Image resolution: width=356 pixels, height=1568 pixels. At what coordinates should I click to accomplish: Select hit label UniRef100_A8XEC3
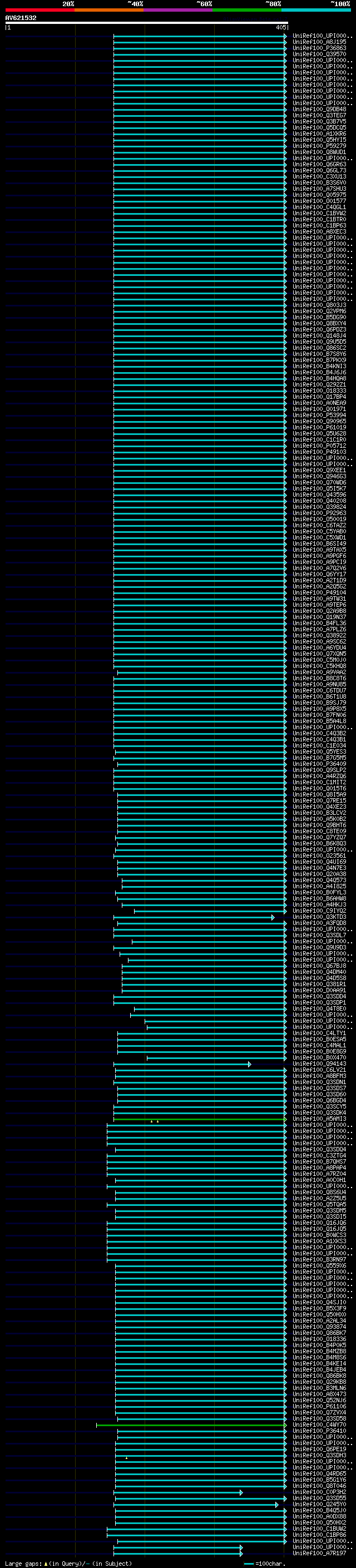coord(319,232)
